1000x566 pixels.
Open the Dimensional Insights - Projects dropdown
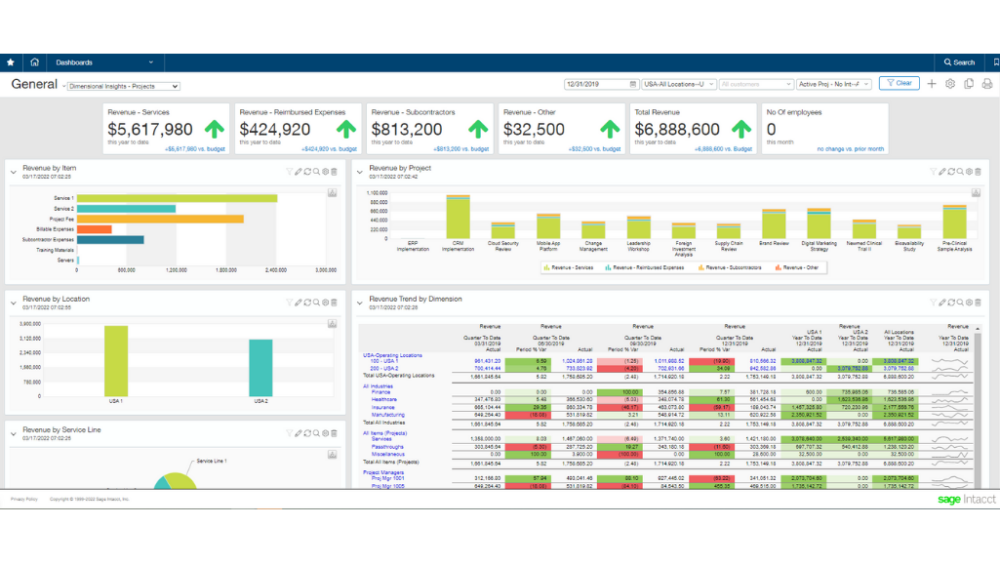(x=123, y=86)
